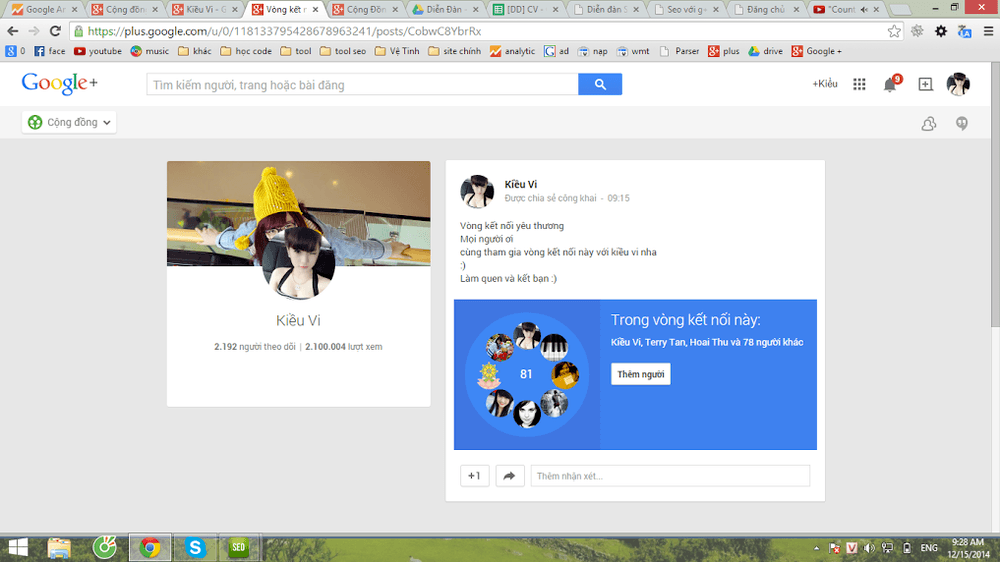Viewport: 1000px width, 562px height.
Task: Open the wmt bookmark
Action: coord(633,51)
